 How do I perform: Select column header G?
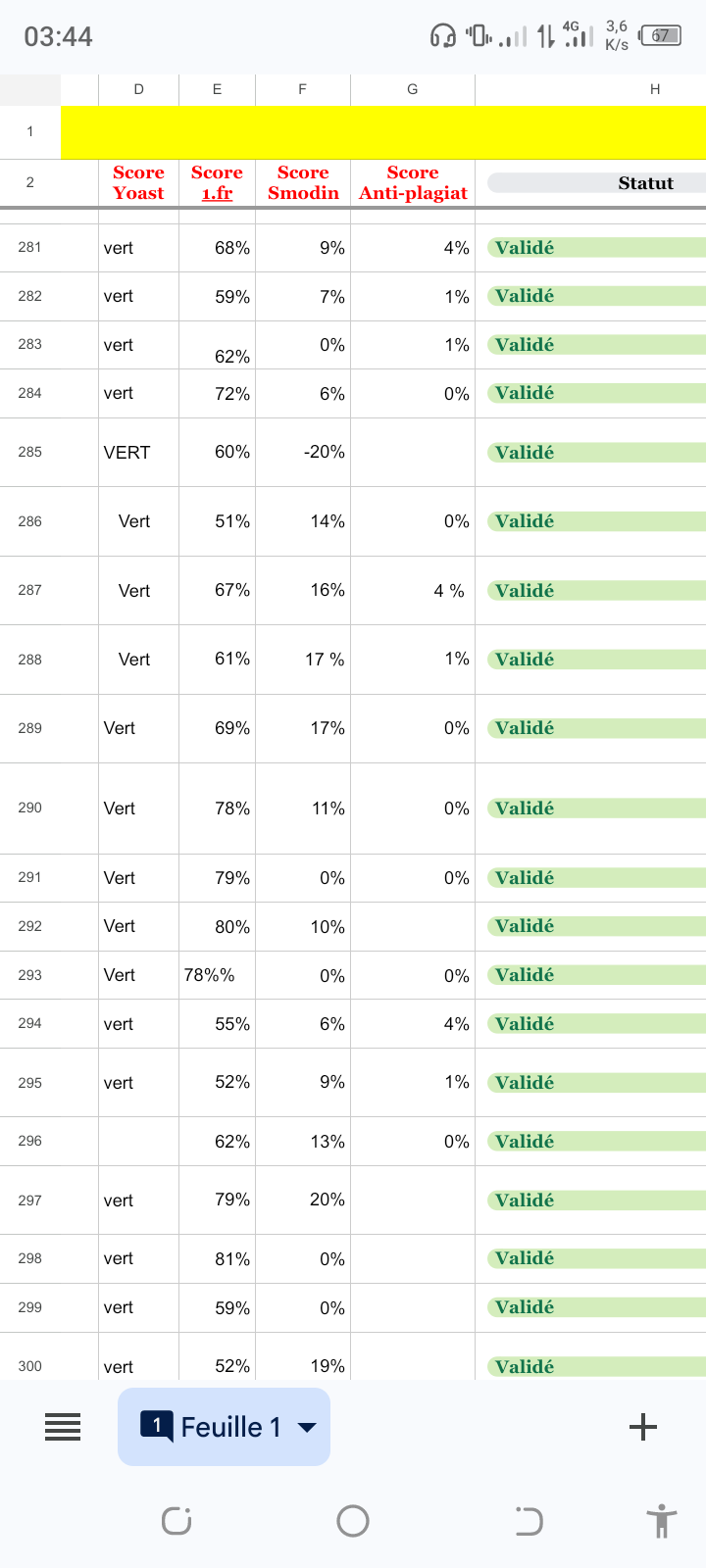click(x=413, y=89)
